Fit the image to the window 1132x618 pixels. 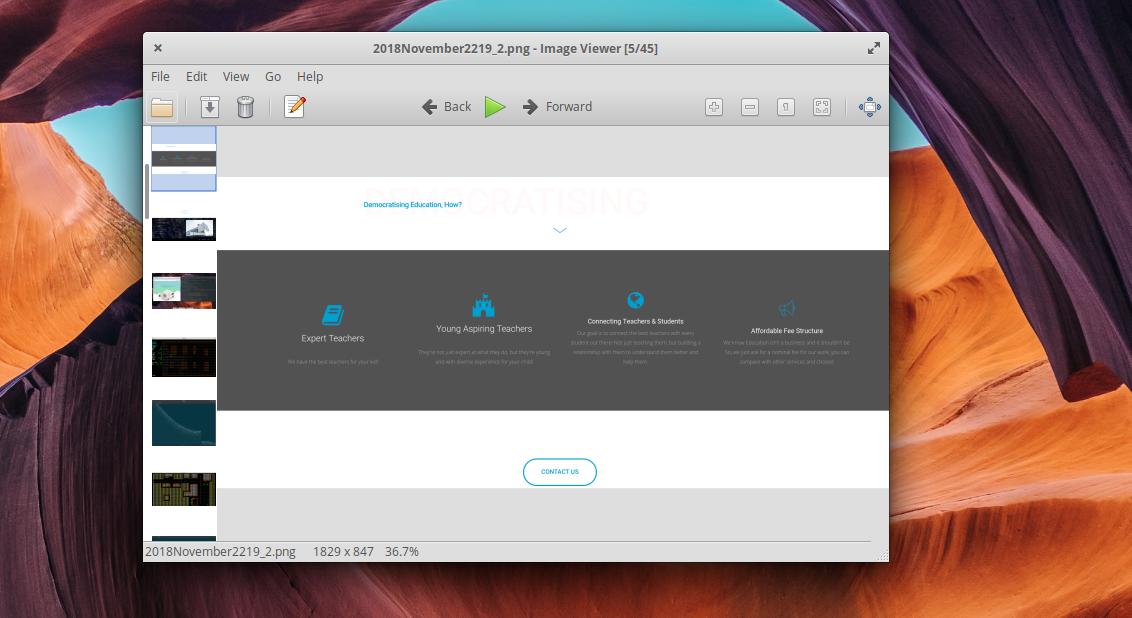point(821,106)
